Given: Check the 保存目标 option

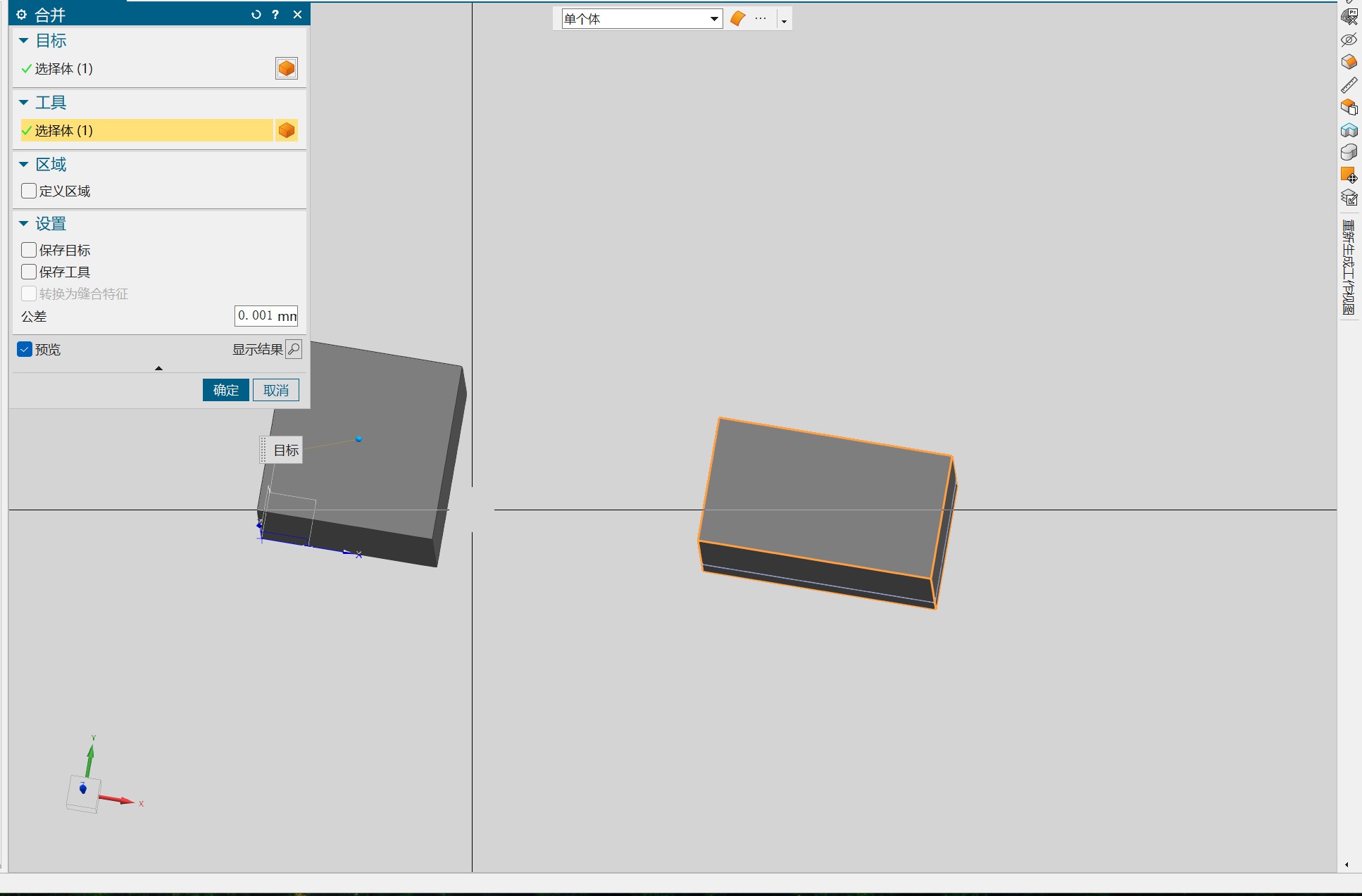Looking at the screenshot, I should [29, 250].
